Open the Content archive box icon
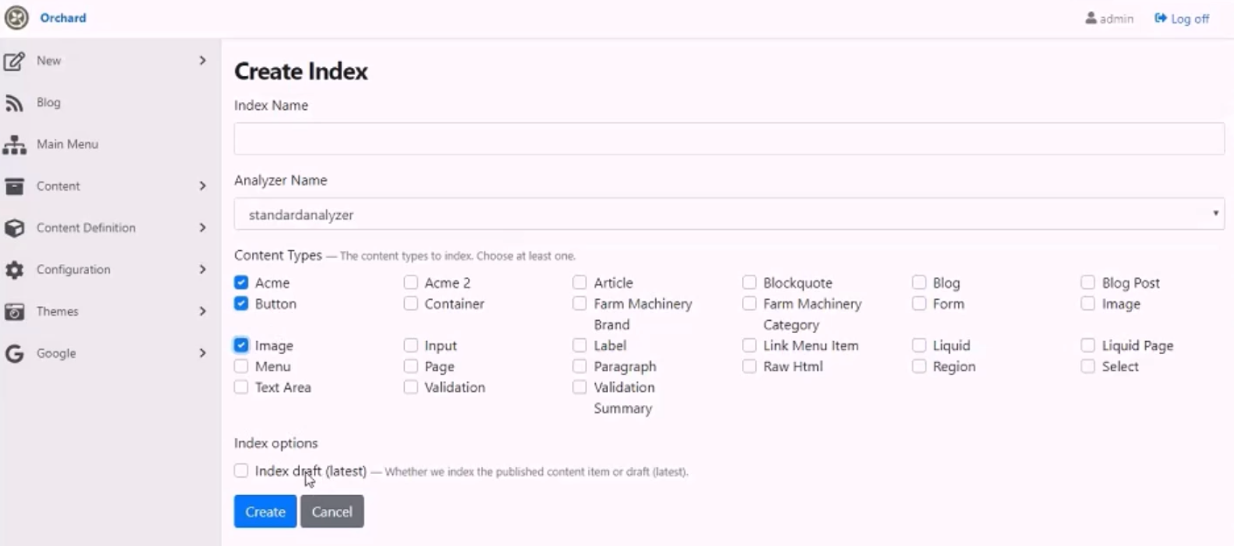Viewport: 1234px width, 546px height. [x=14, y=186]
